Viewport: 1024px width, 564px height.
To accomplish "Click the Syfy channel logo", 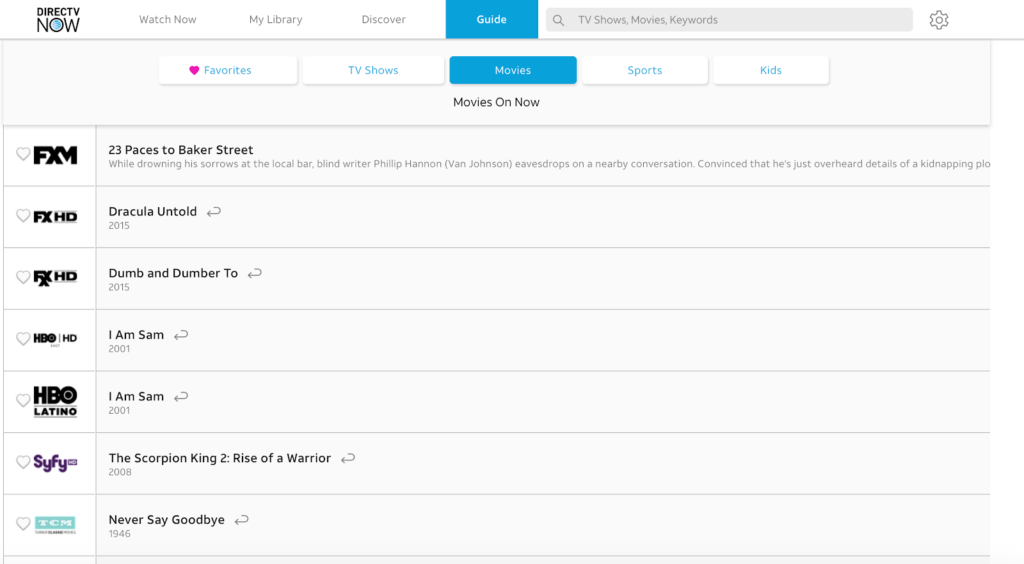I will (56, 463).
